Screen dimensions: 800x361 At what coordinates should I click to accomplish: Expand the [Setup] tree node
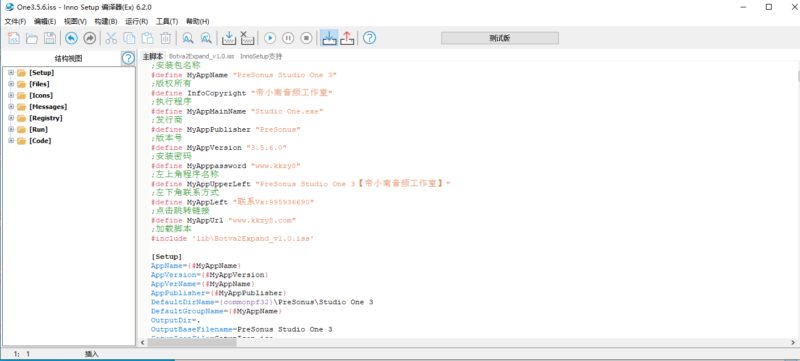click(11, 72)
